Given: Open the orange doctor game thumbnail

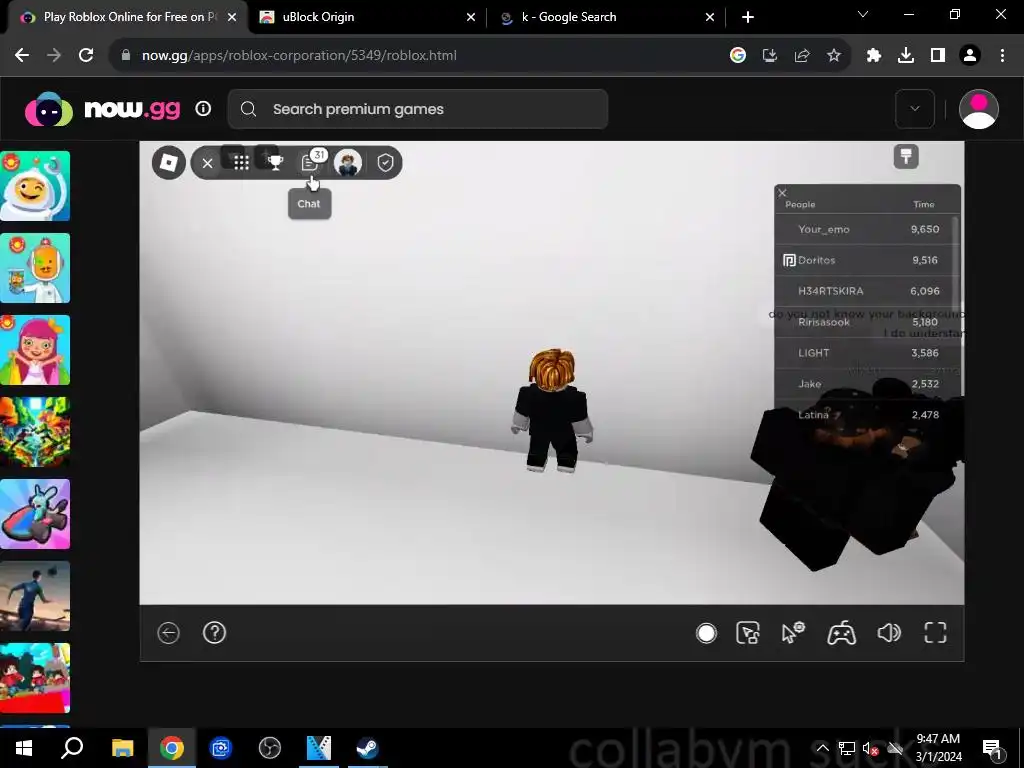Looking at the screenshot, I should [x=35, y=268].
